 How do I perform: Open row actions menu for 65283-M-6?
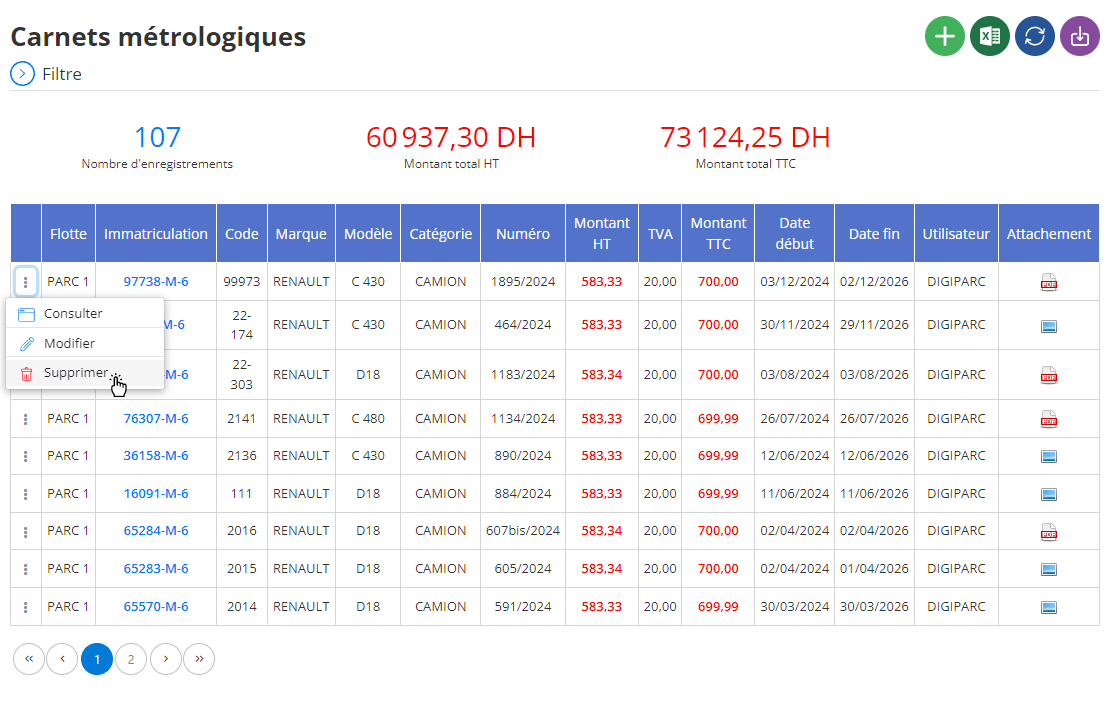25,569
